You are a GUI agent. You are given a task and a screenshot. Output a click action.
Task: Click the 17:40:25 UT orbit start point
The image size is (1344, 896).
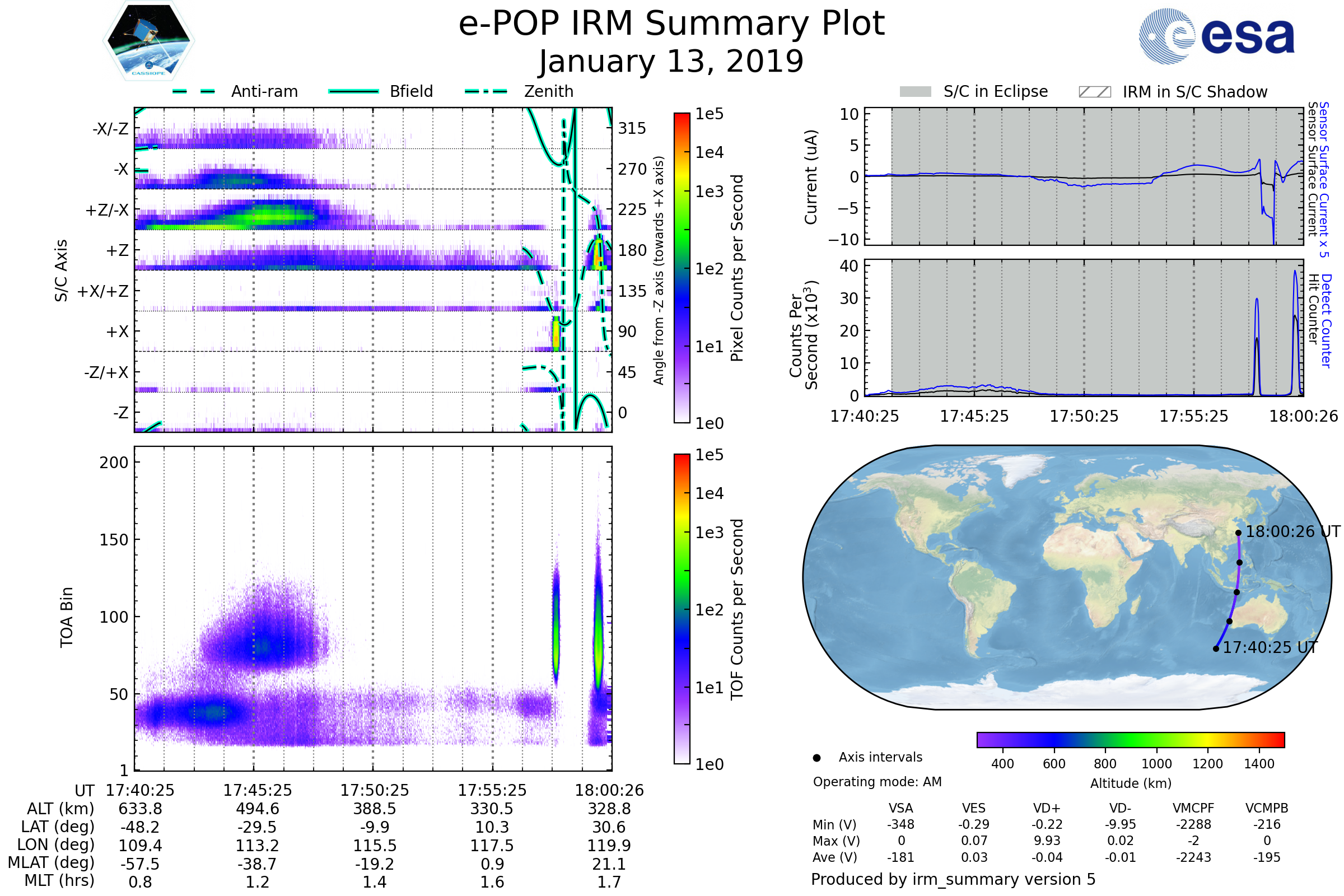1216,648
